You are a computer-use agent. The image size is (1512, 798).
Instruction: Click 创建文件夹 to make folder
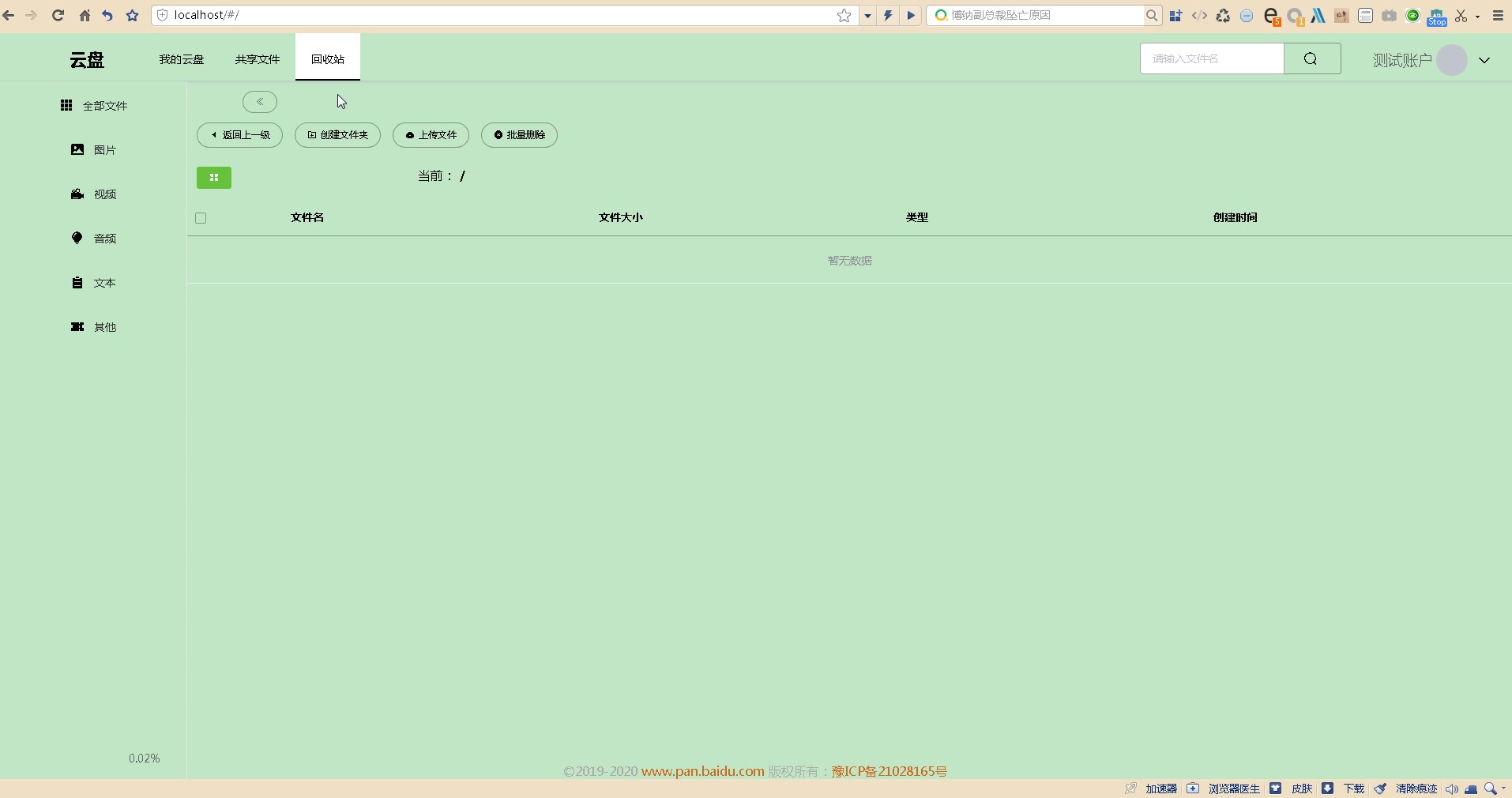point(337,135)
